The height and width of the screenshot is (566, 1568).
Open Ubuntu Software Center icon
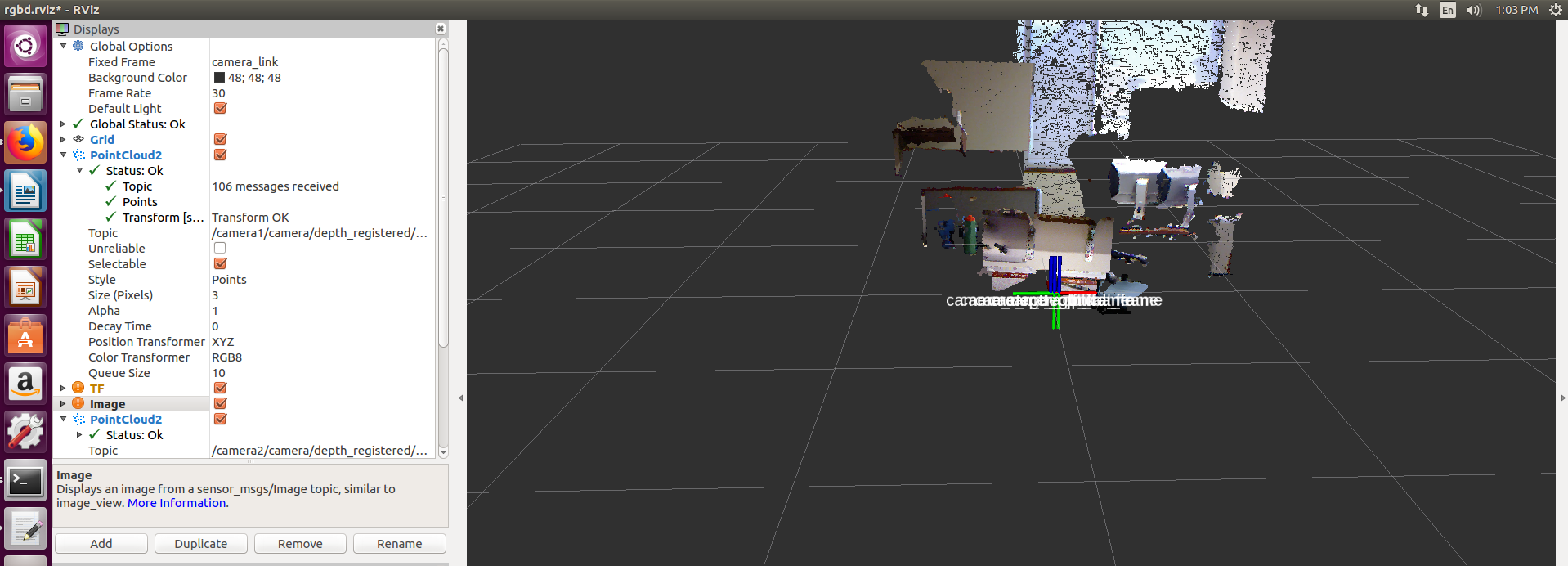pyautogui.click(x=25, y=336)
